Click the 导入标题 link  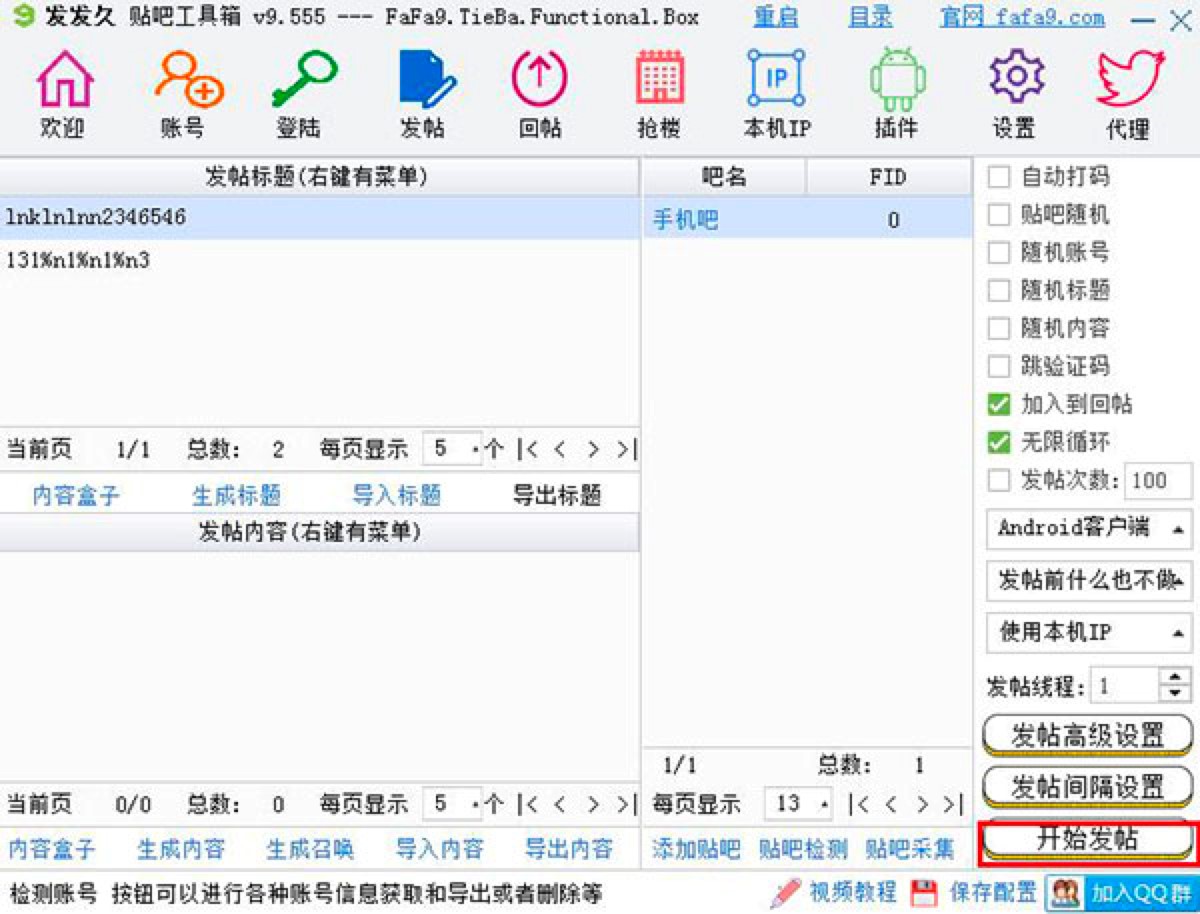396,496
